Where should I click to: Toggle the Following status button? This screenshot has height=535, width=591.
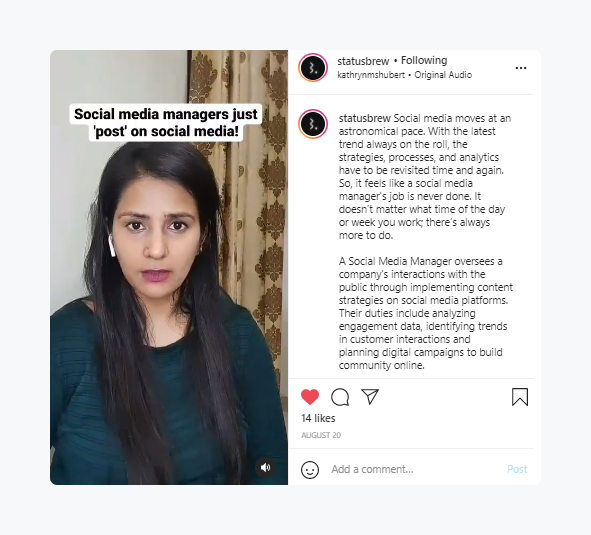coord(424,60)
